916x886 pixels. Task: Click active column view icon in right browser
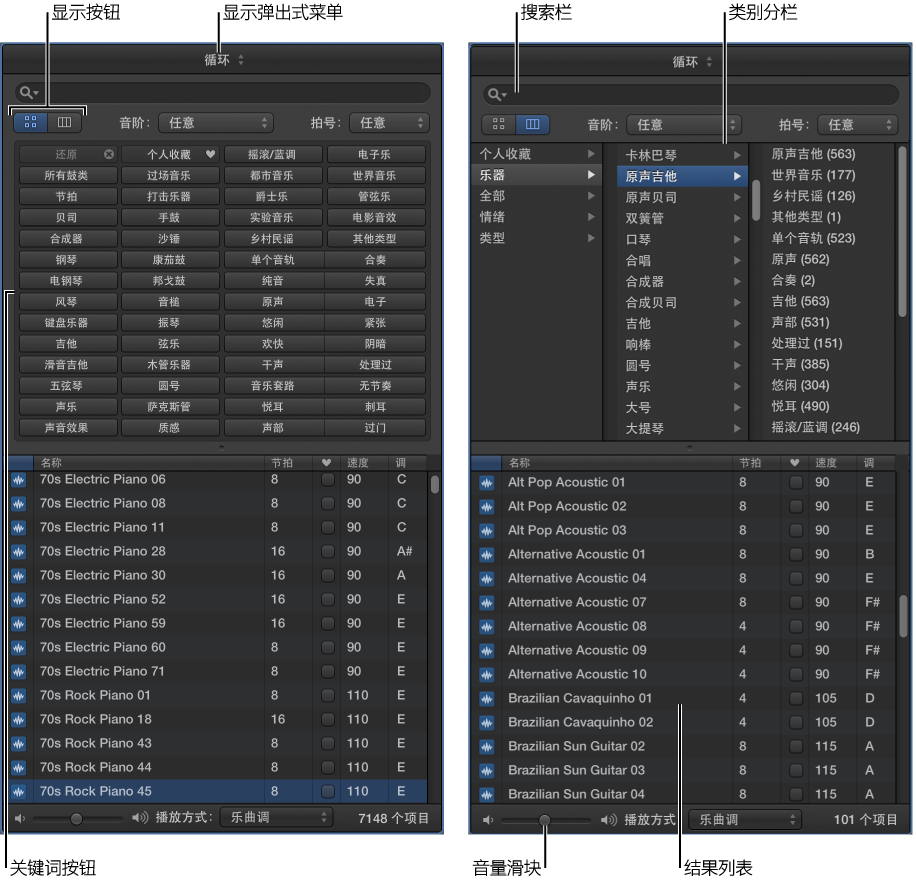[x=532, y=124]
